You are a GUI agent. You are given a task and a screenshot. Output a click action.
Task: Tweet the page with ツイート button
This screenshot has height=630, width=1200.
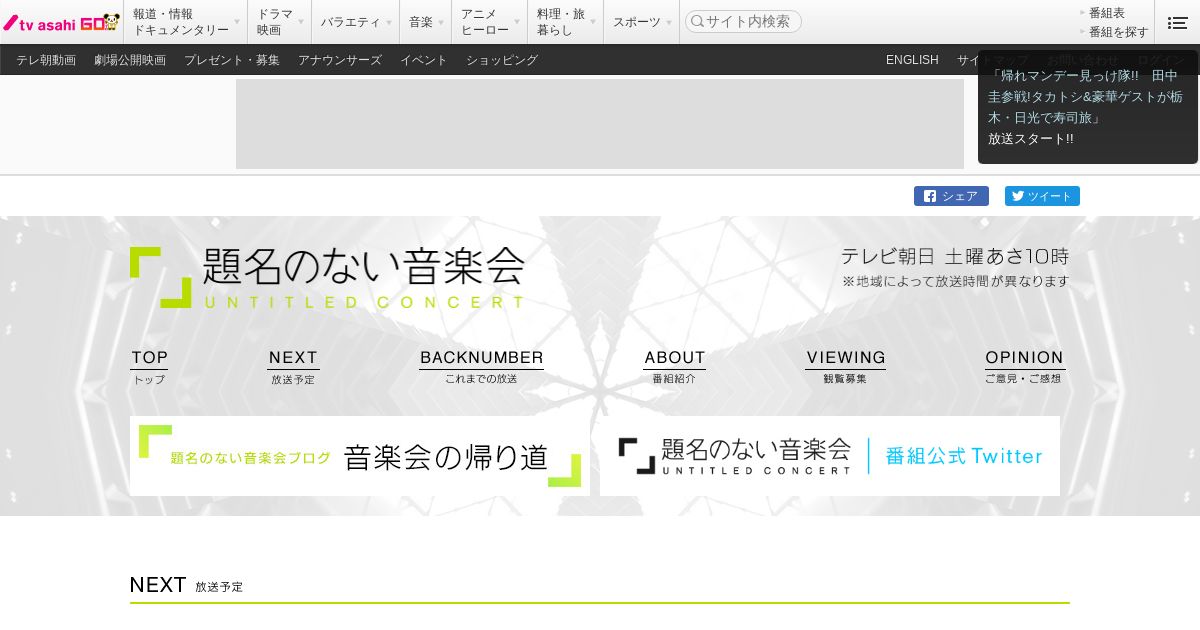[1042, 196]
